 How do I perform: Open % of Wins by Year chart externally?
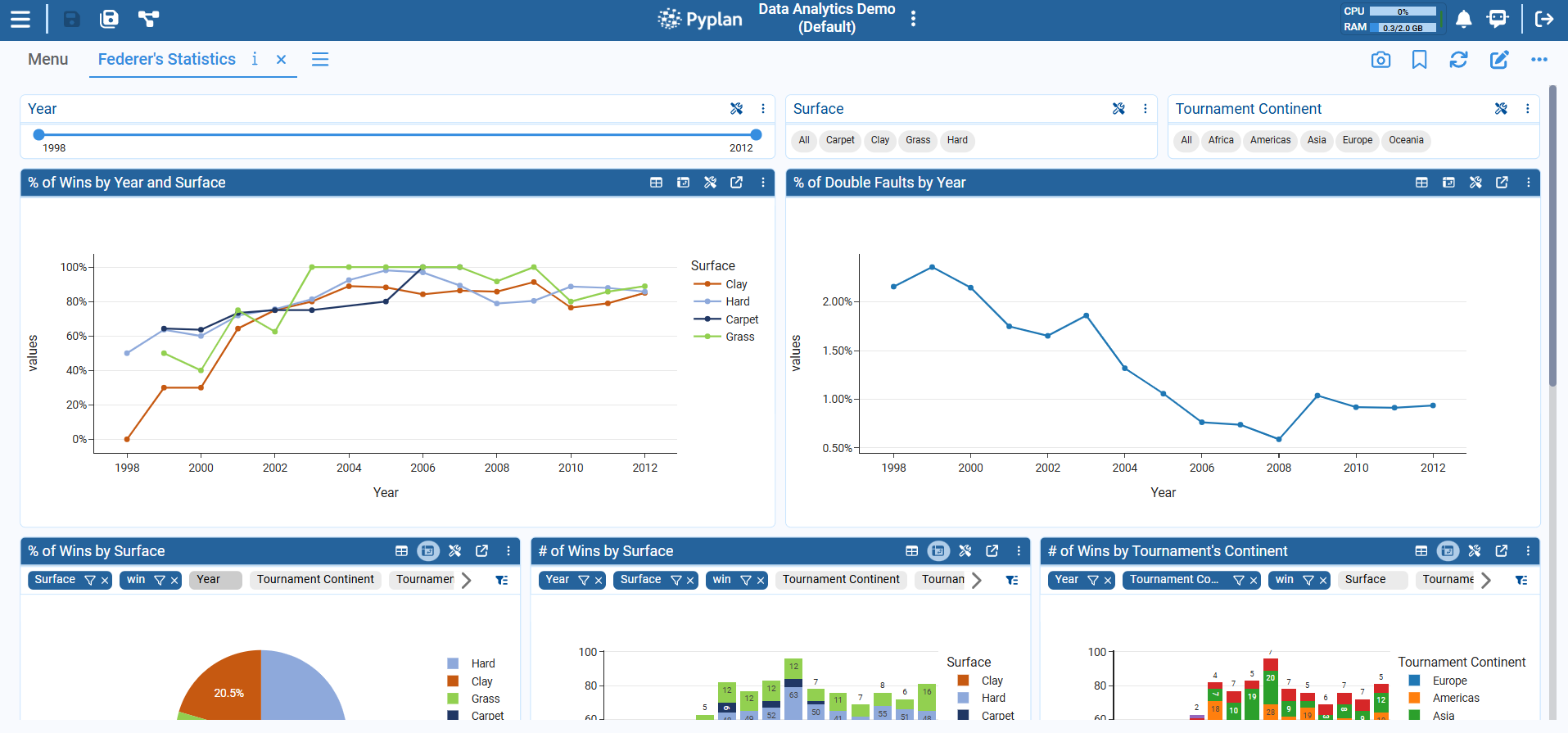pos(736,183)
